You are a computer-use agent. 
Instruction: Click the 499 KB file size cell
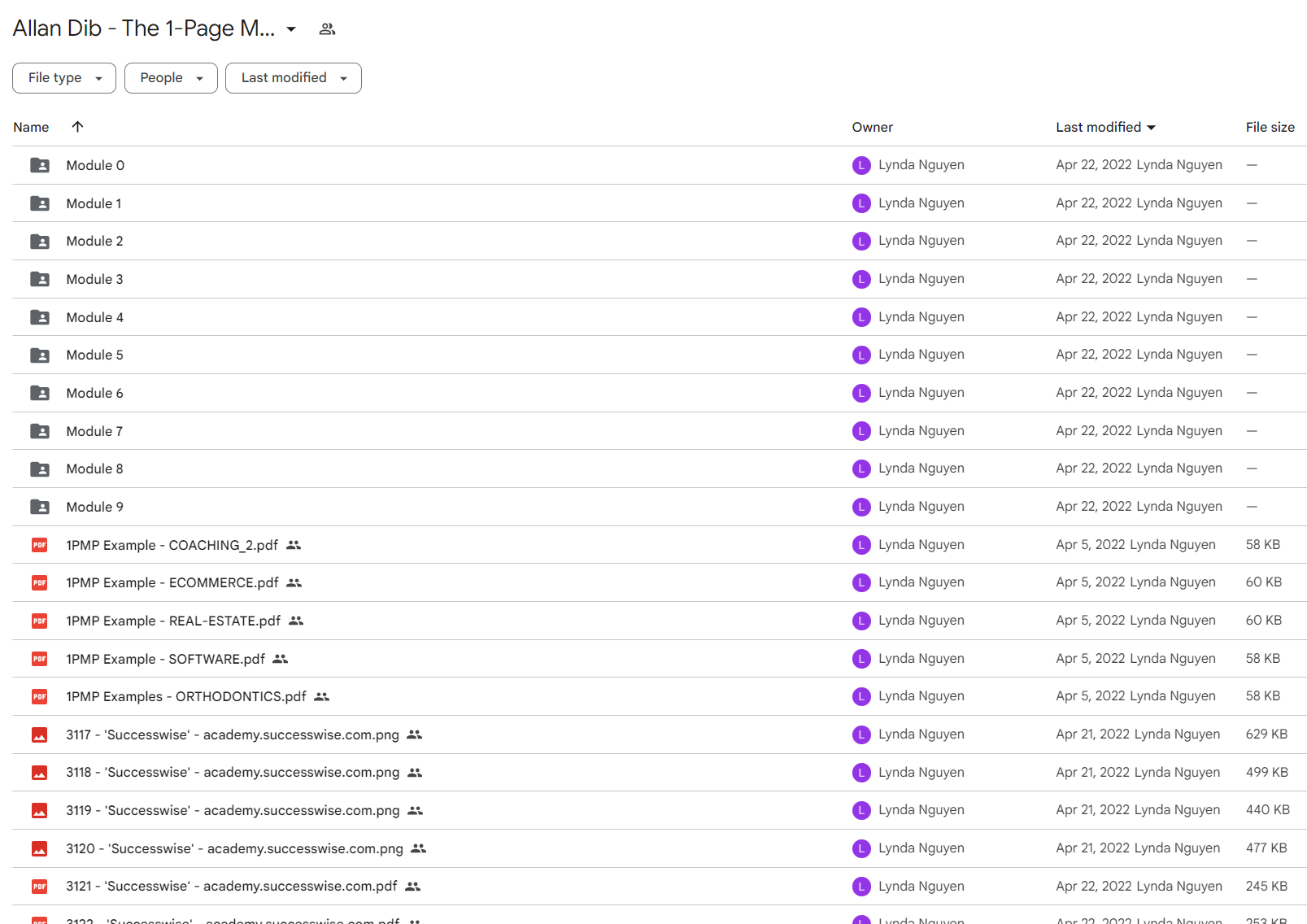tap(1266, 773)
